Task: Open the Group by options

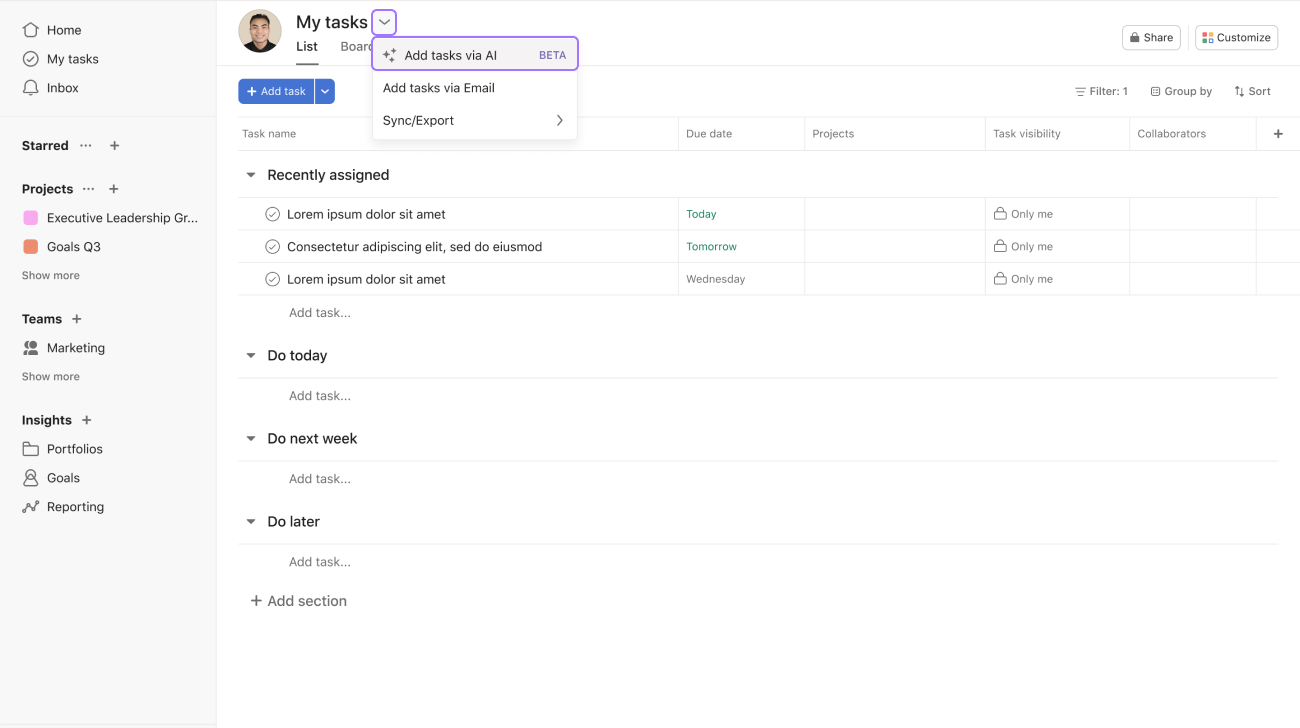Action: tap(1181, 91)
